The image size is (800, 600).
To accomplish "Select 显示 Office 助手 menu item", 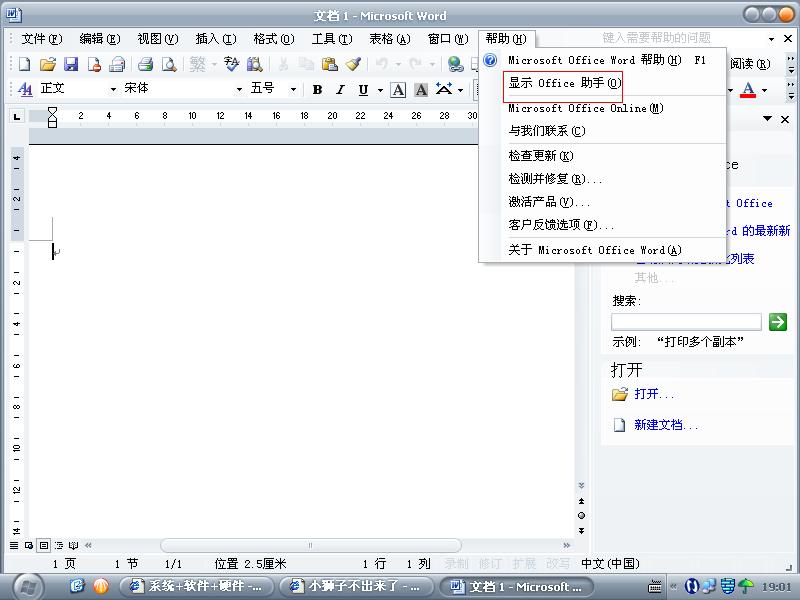I will pyautogui.click(x=564, y=83).
